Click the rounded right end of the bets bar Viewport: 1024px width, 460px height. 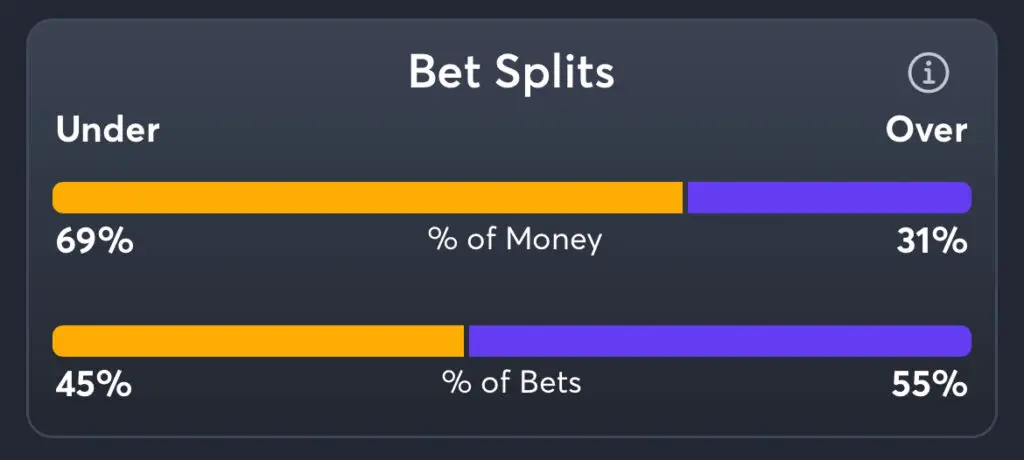coord(964,341)
